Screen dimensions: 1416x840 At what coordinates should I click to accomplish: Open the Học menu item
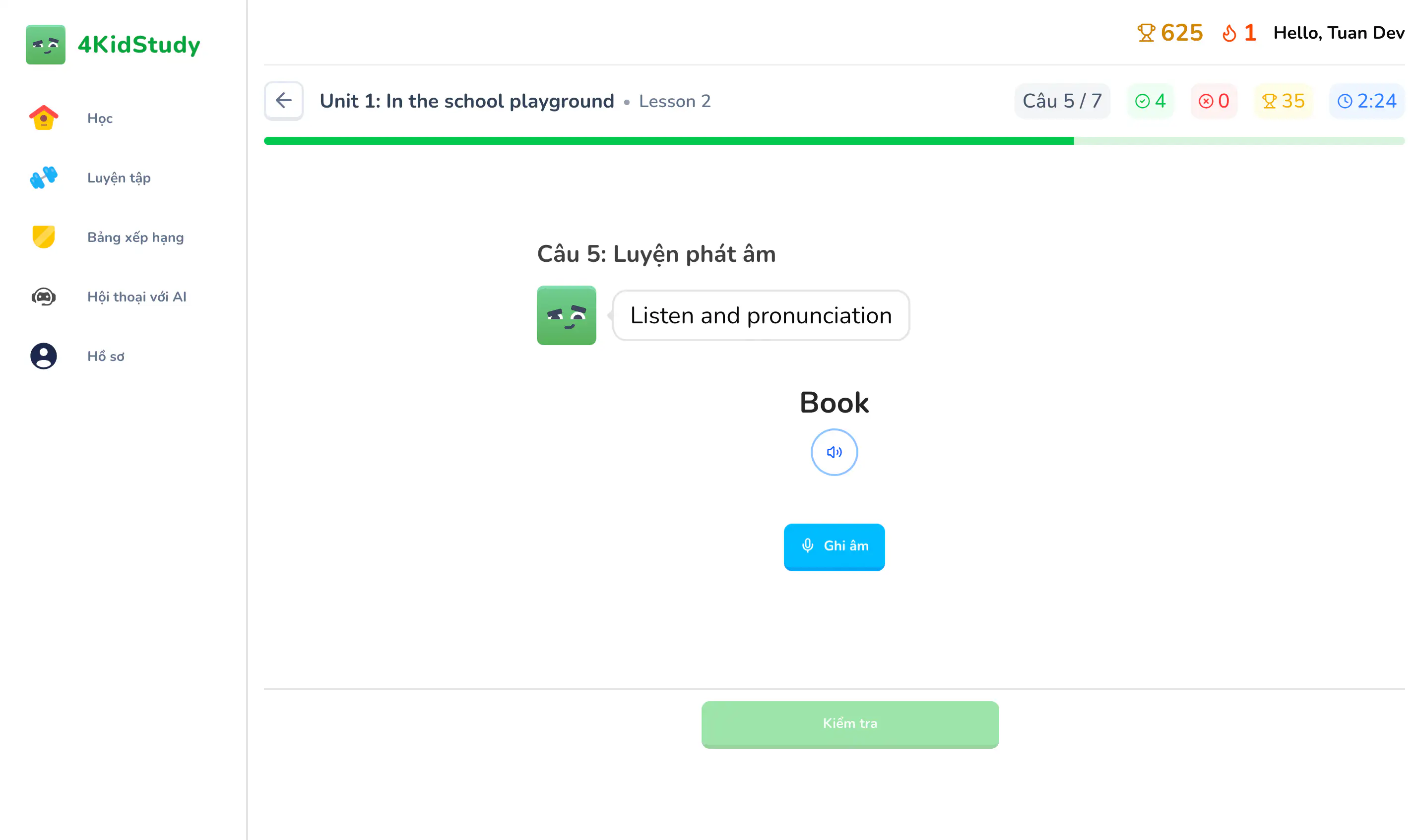[x=100, y=119]
